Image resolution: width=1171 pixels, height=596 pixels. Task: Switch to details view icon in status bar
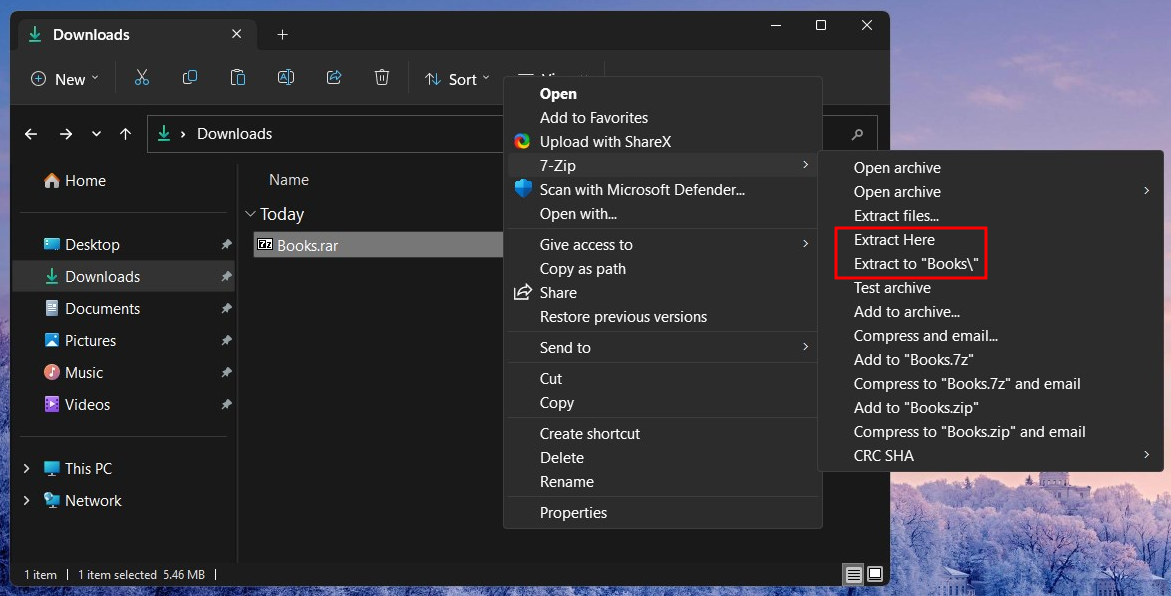853,574
